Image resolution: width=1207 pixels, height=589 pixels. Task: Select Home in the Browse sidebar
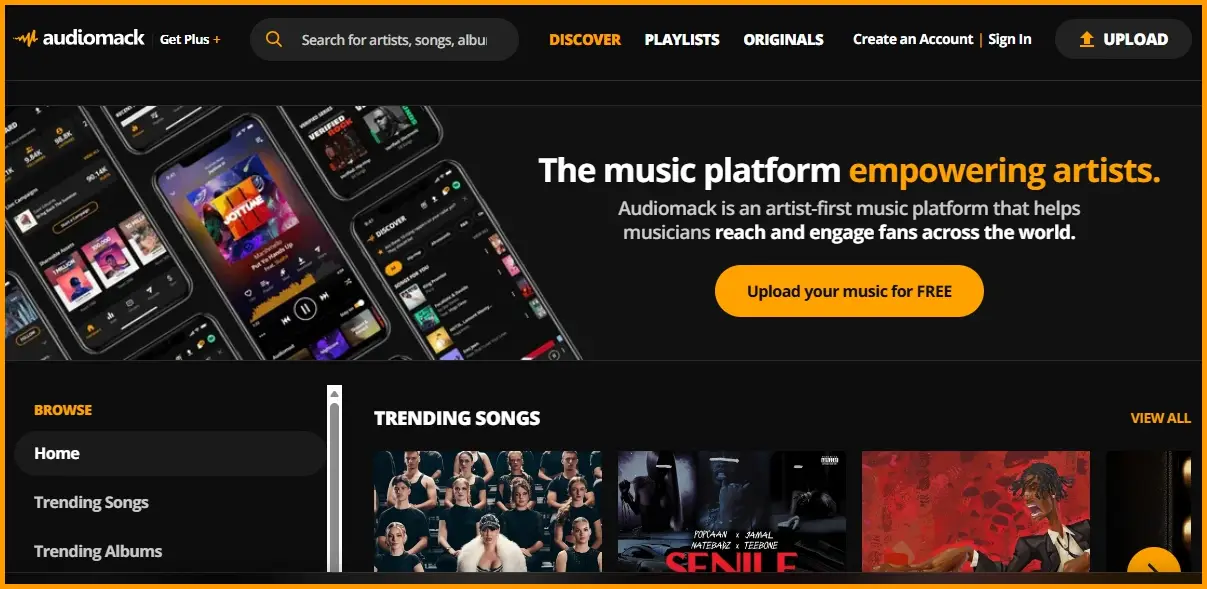click(169, 453)
